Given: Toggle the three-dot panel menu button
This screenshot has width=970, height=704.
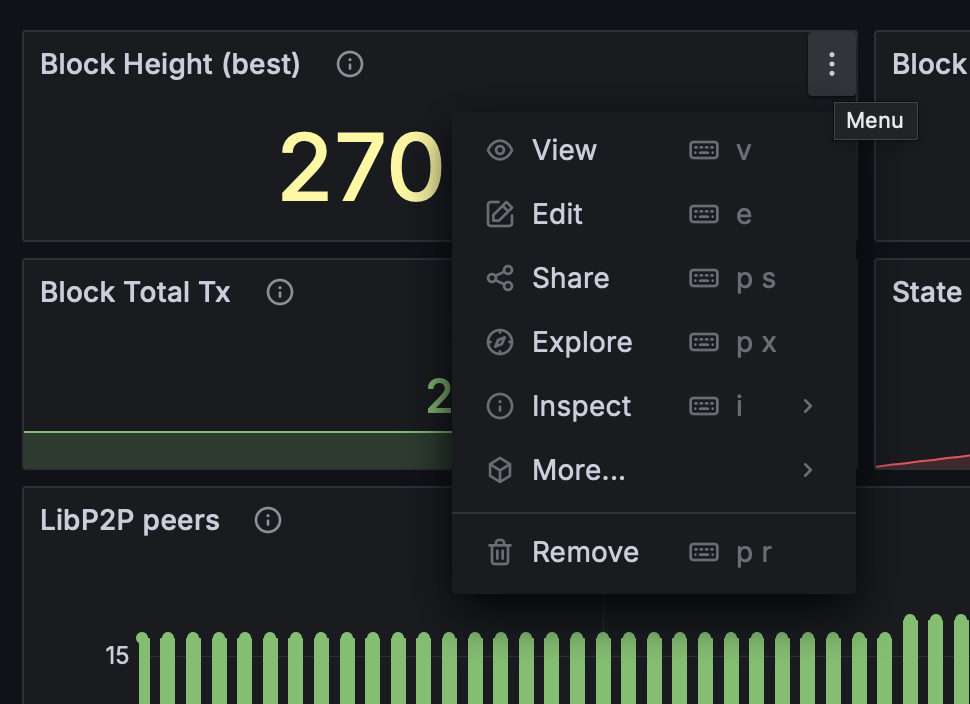Looking at the screenshot, I should pos(831,64).
